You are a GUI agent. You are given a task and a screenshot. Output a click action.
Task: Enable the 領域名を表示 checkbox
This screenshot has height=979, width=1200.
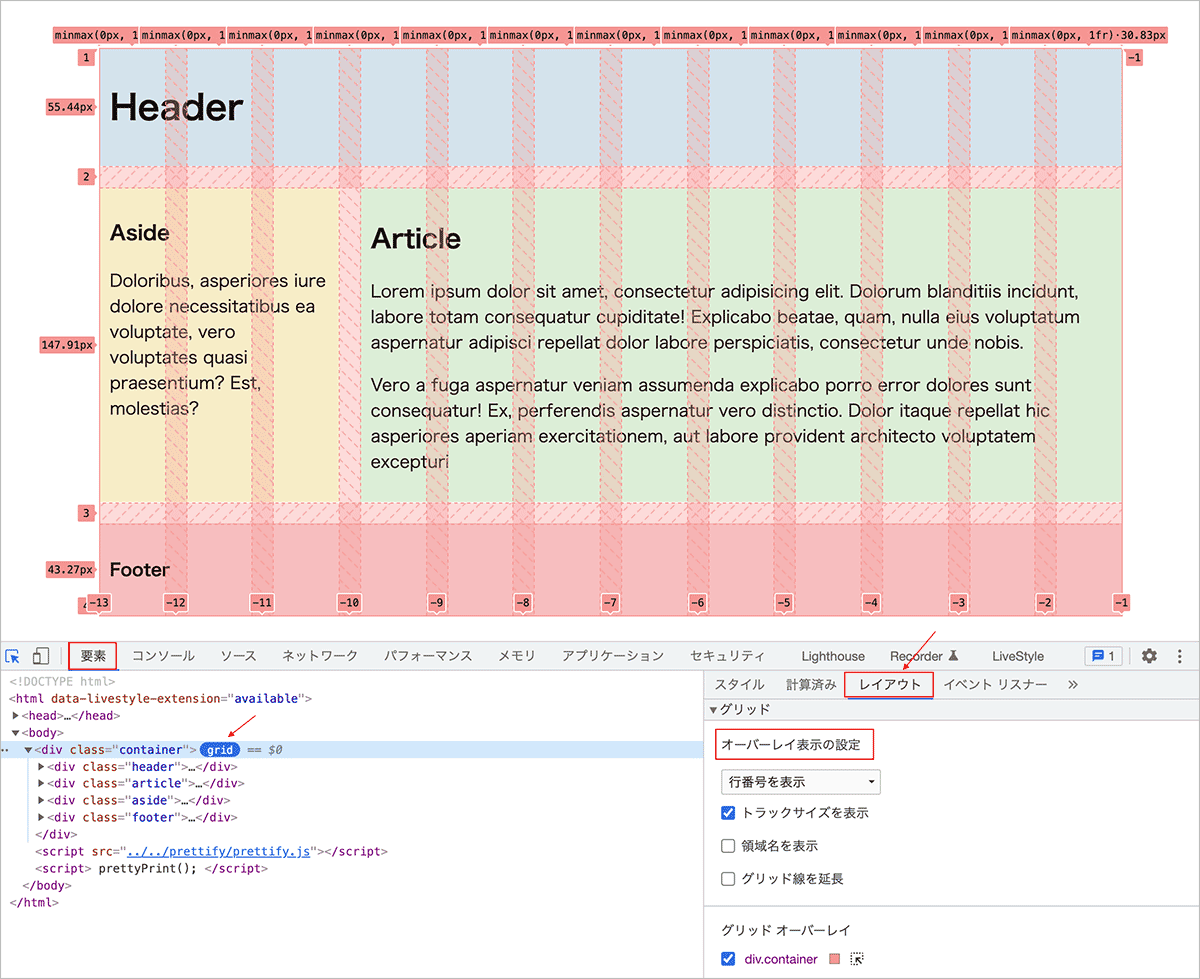(728, 846)
